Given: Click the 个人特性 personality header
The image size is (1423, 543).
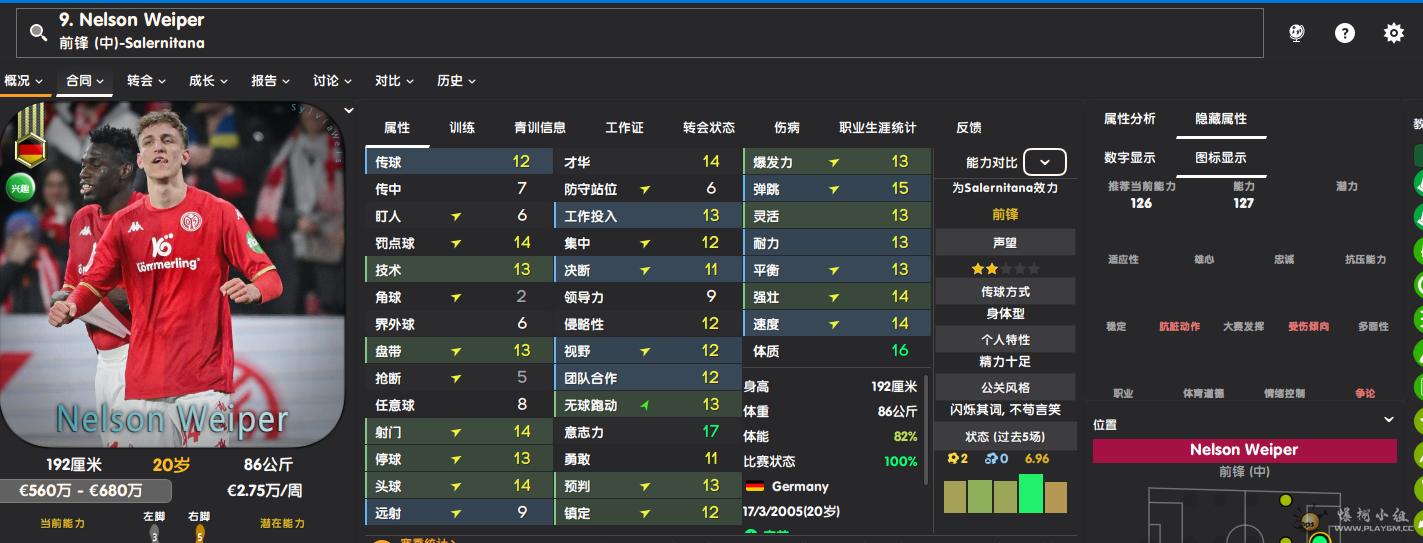Looking at the screenshot, I should click(x=1005, y=340).
